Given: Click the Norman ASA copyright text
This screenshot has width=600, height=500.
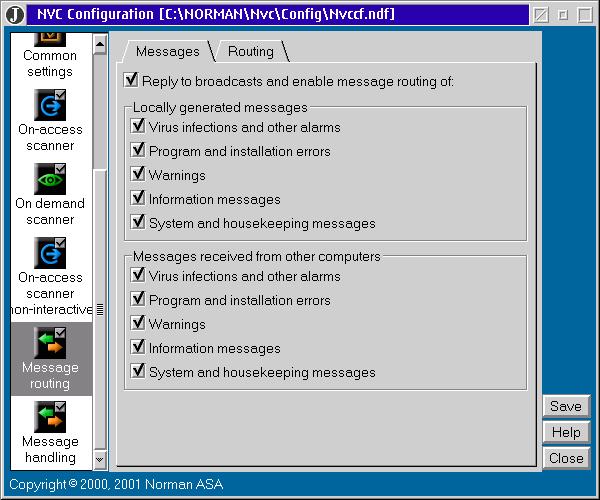Looking at the screenshot, I should [x=116, y=484].
